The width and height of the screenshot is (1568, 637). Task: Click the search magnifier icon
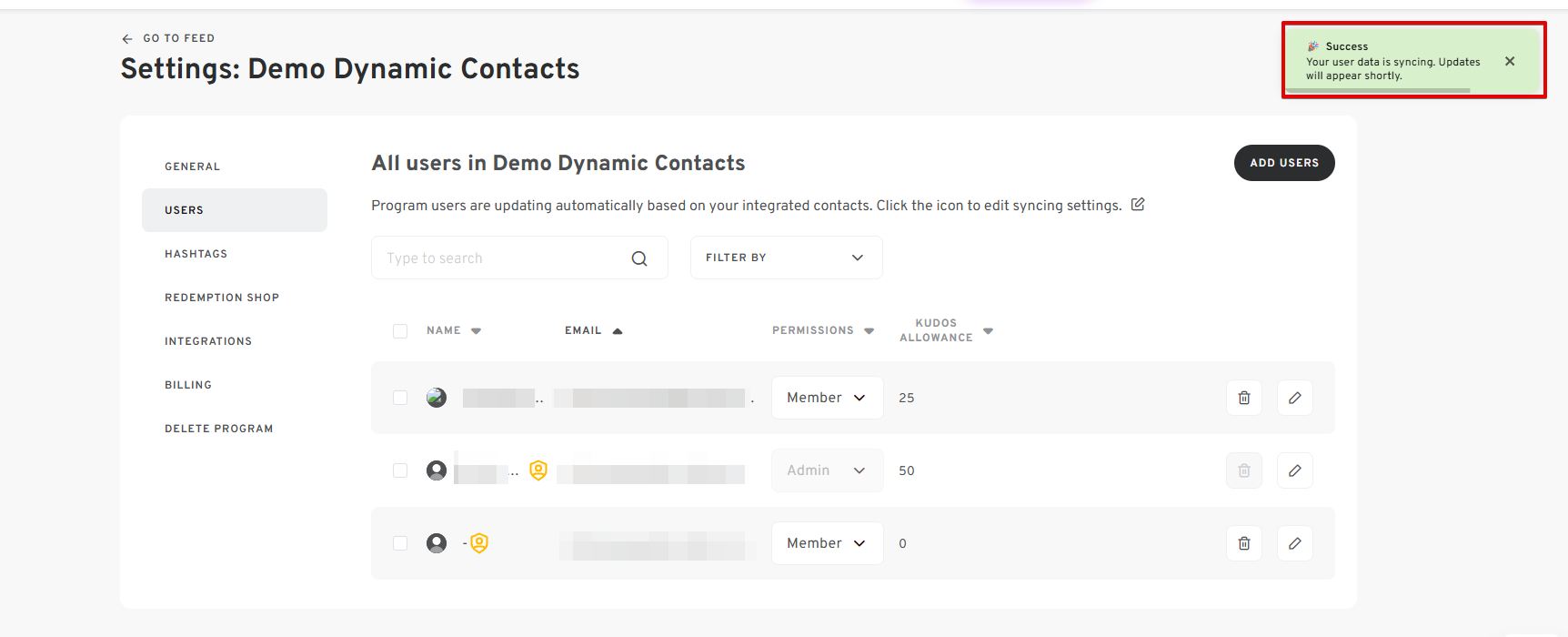pos(639,258)
